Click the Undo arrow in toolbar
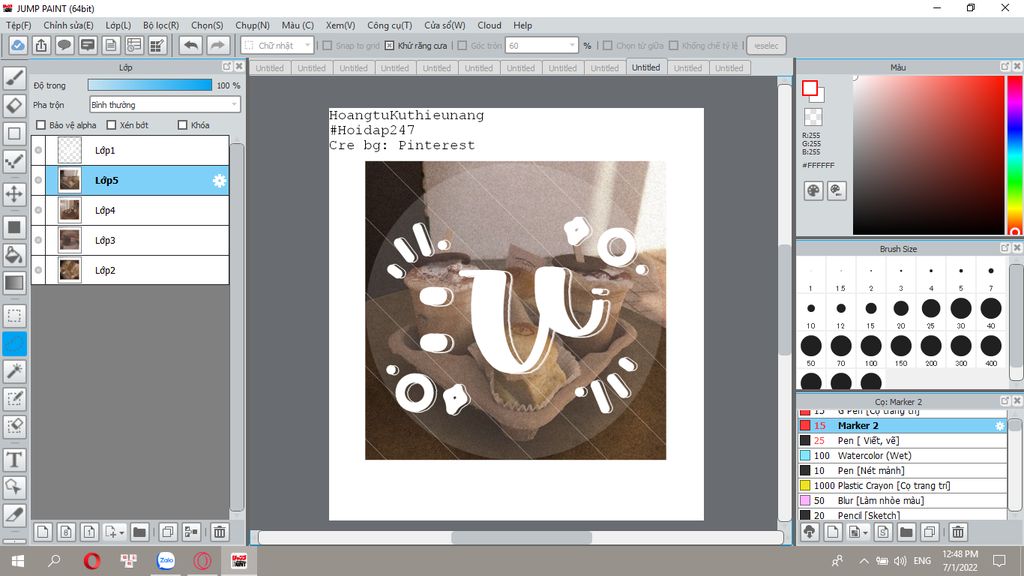 pos(191,46)
